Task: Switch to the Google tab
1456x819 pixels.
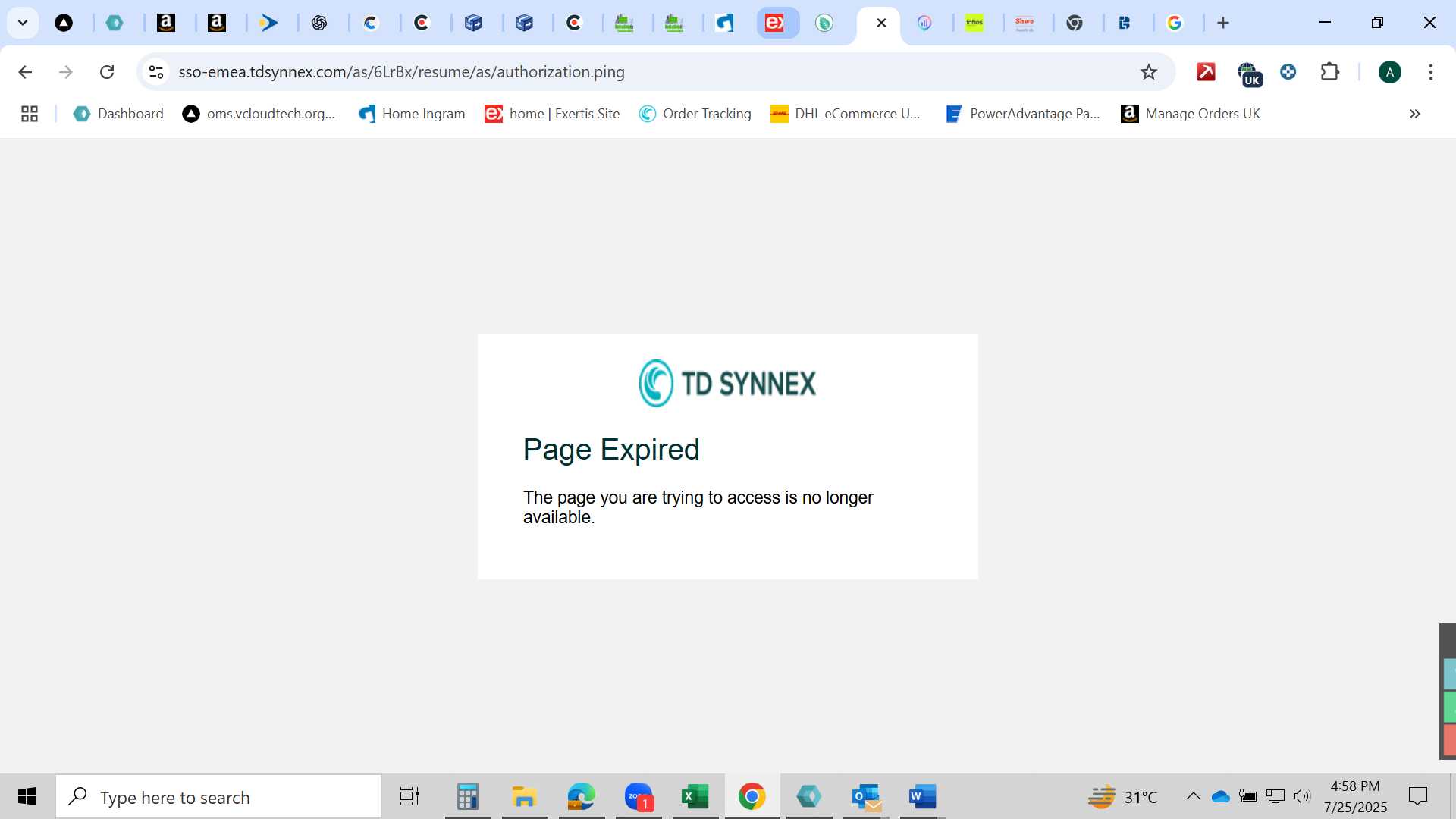Action: (1175, 23)
